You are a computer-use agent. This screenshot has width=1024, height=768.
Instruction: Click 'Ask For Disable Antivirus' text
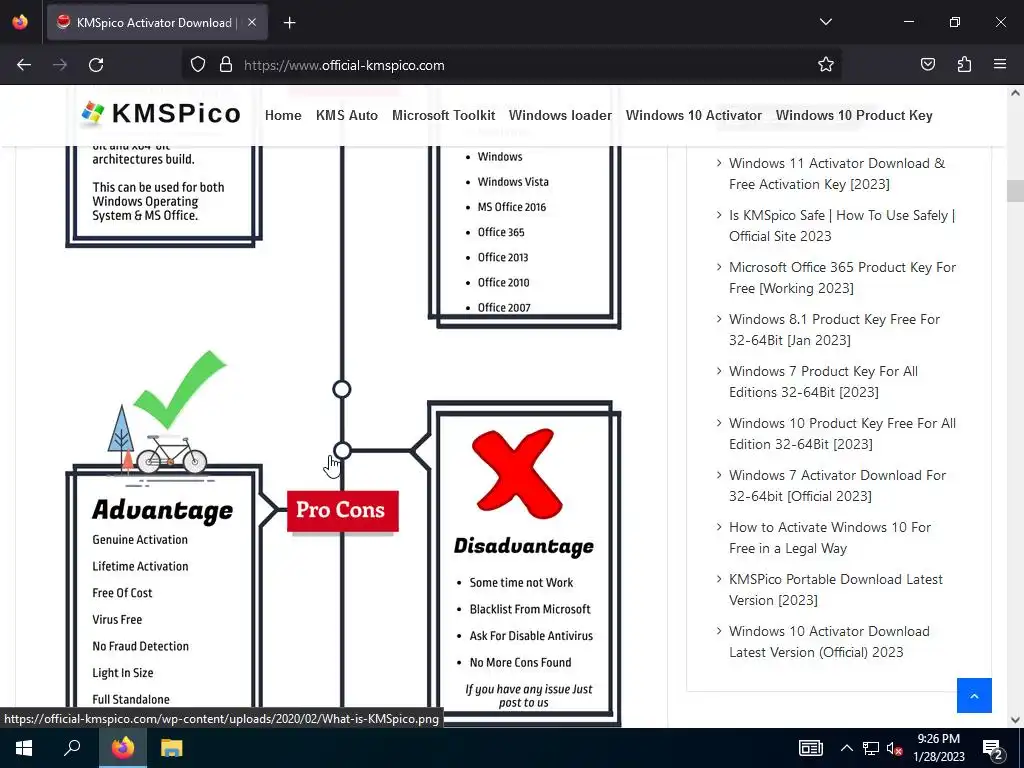[531, 636]
